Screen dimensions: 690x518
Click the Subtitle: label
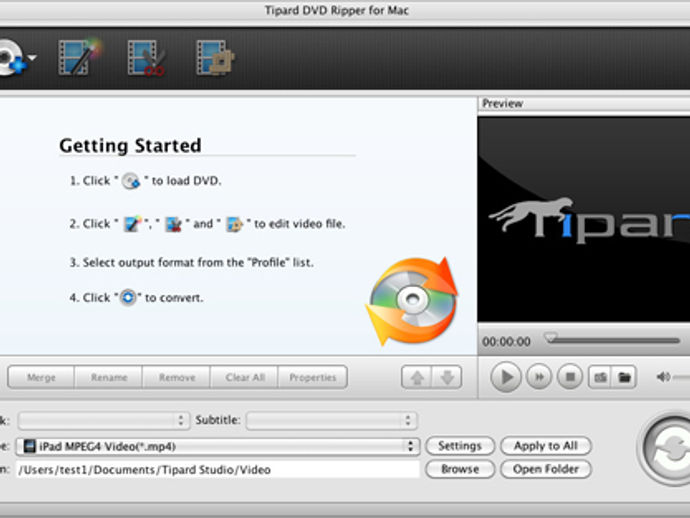pyautogui.click(x=218, y=420)
